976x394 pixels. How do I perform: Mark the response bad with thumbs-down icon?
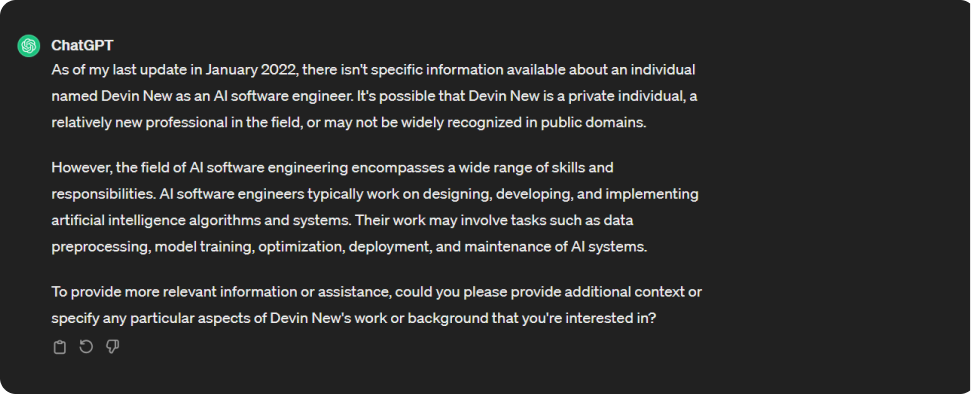[x=113, y=347]
